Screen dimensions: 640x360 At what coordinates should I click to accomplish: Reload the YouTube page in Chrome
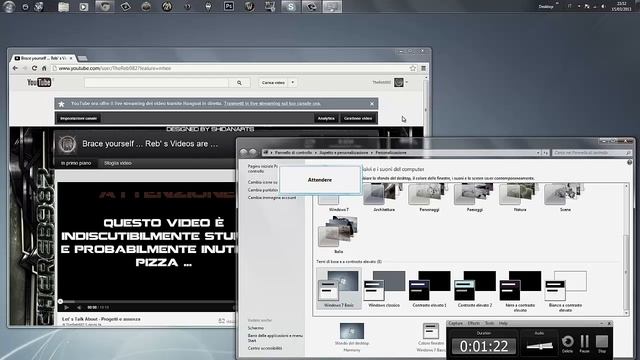pyautogui.click(x=35, y=68)
